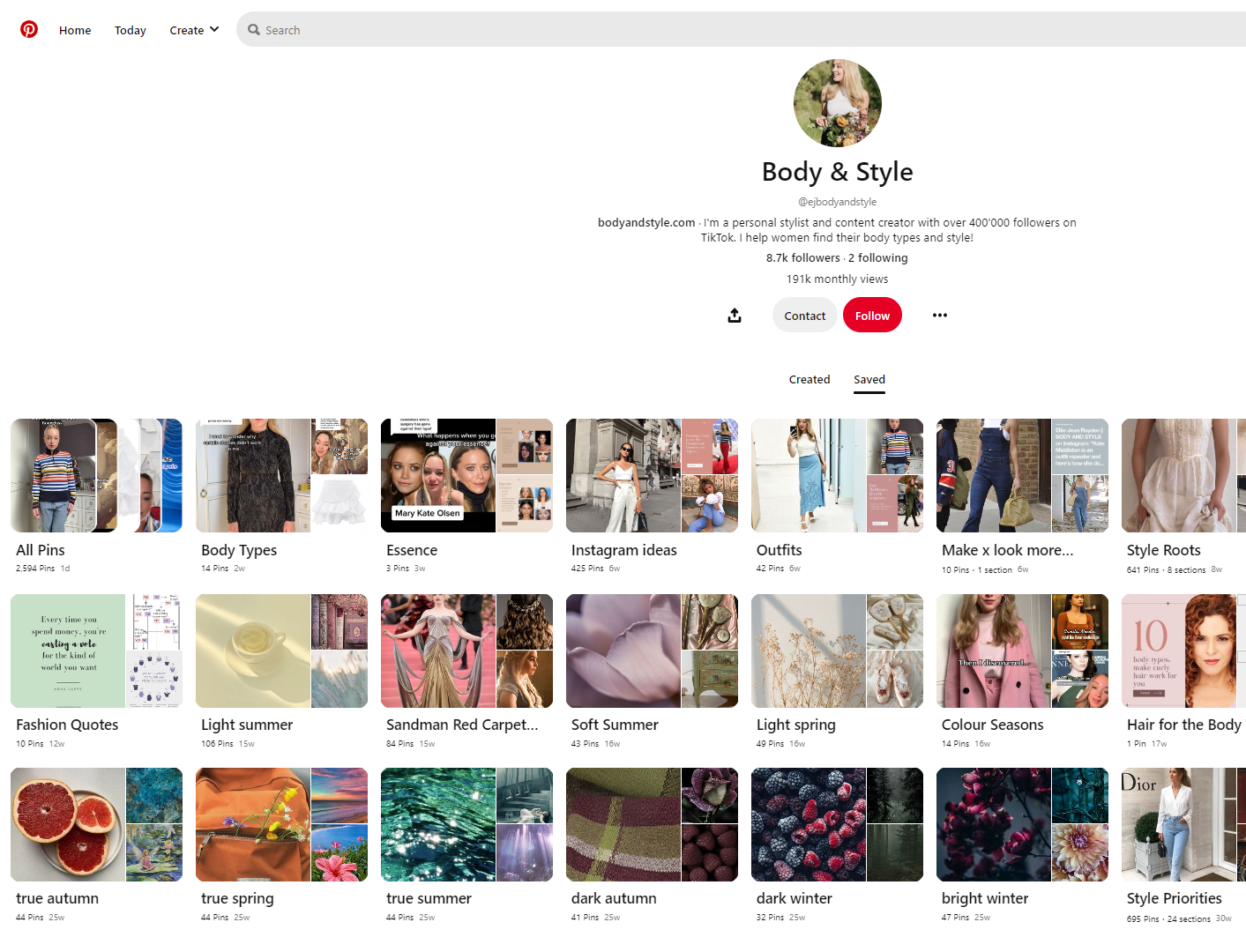Open the more options ellipsis icon
This screenshot has width=1246, height=952.
[939, 315]
